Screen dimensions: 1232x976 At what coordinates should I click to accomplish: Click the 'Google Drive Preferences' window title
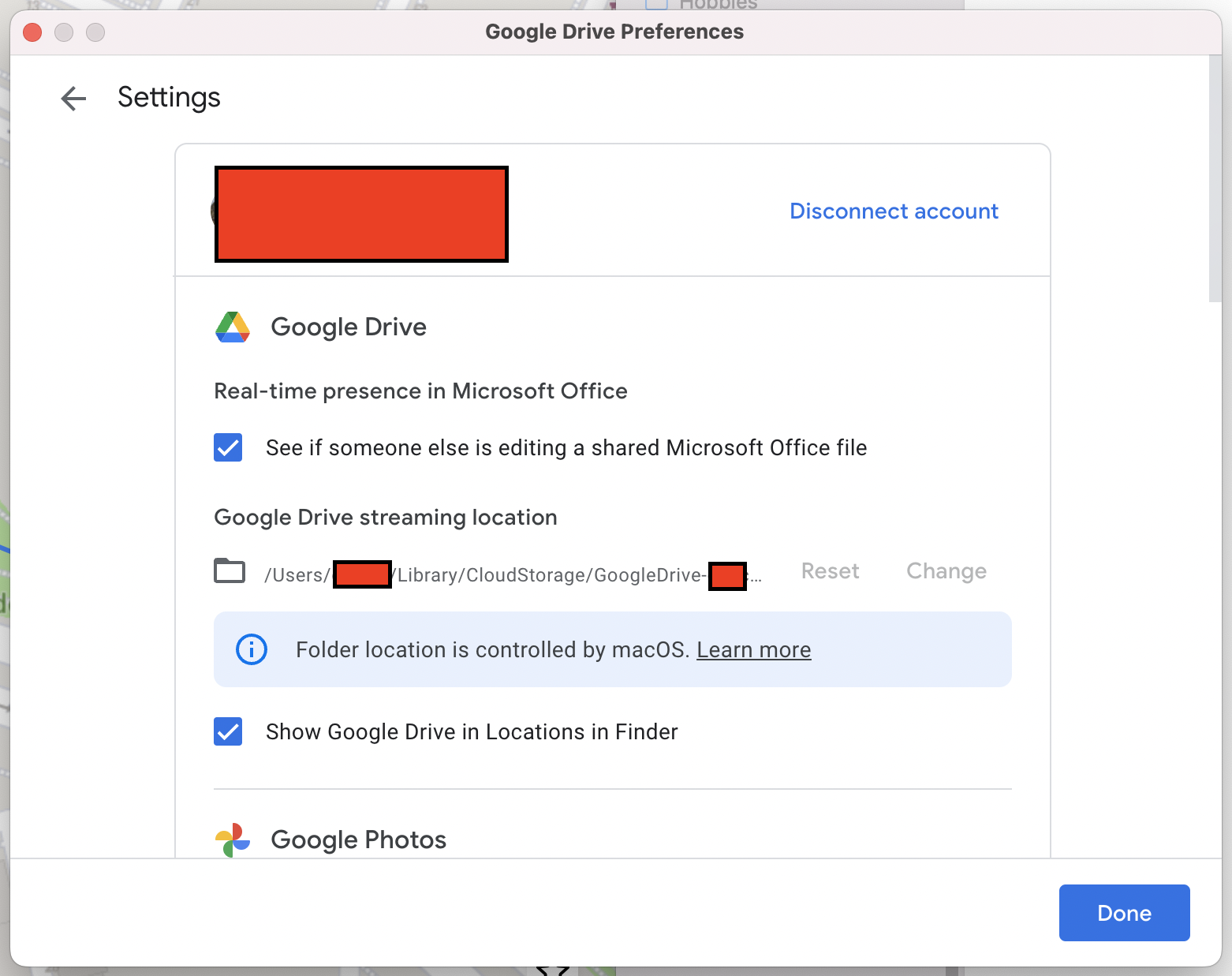[614, 32]
